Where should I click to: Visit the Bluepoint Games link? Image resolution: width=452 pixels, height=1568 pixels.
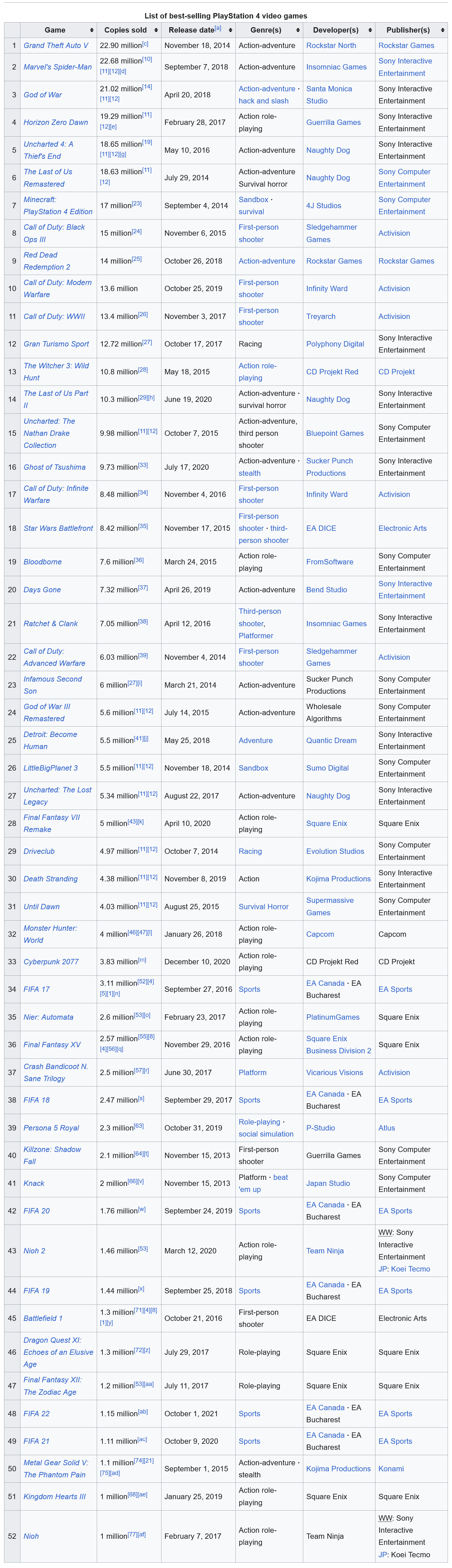[335, 433]
